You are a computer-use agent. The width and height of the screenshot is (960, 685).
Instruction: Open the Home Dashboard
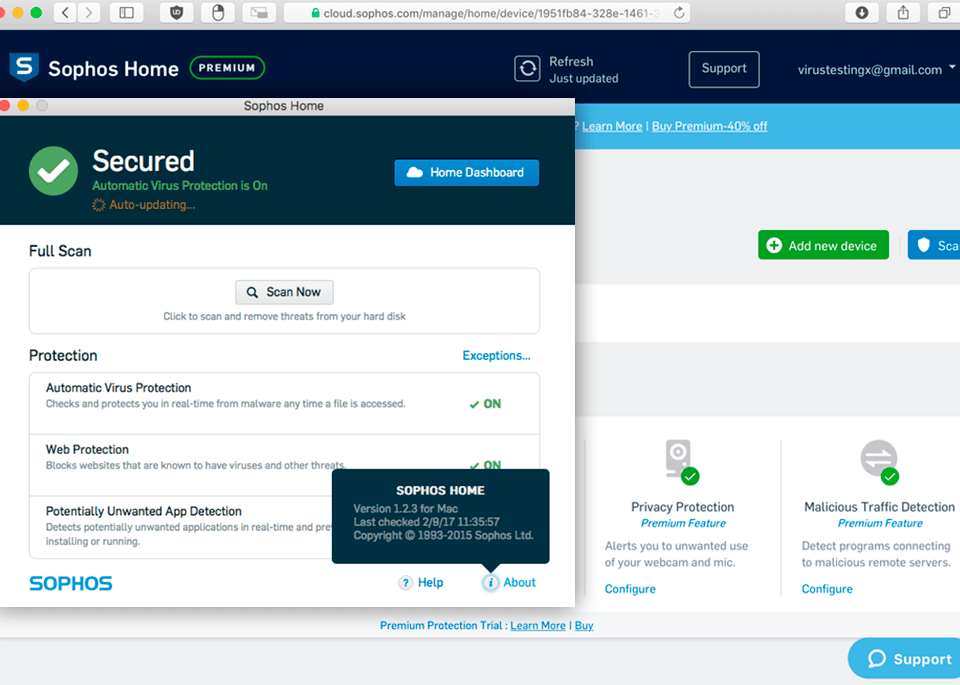tap(466, 173)
